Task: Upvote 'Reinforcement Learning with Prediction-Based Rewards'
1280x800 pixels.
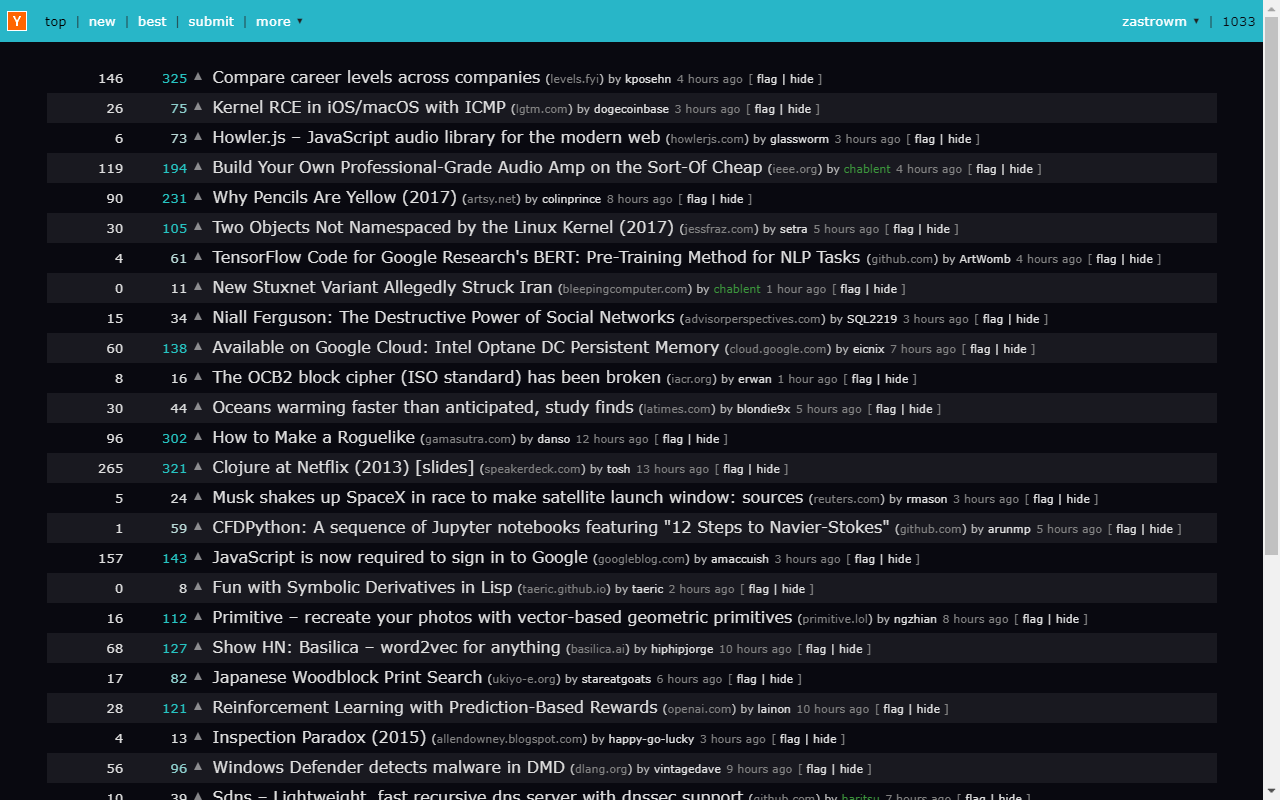Action: [x=198, y=708]
